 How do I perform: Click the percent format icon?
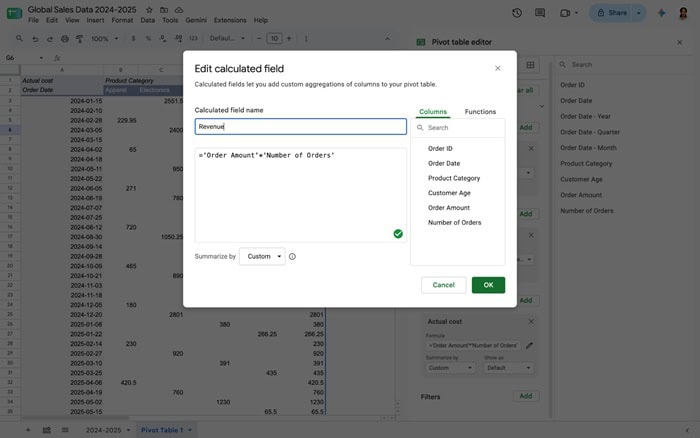point(148,39)
